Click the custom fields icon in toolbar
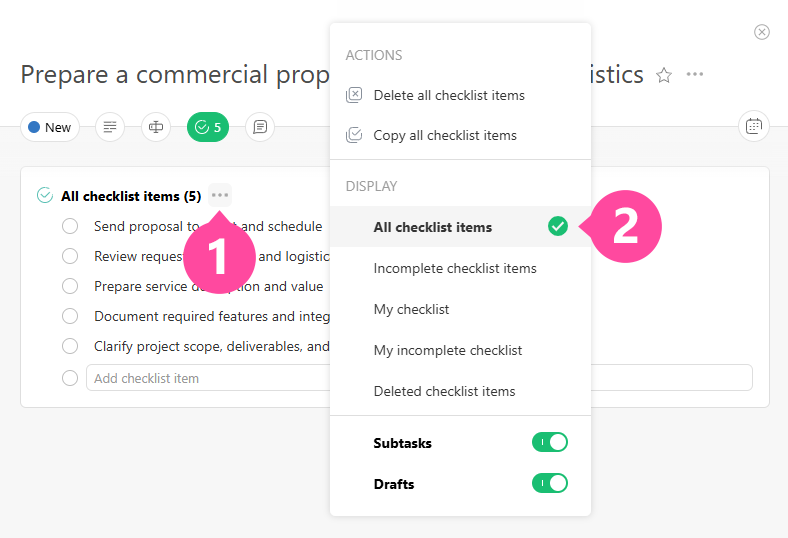The height and width of the screenshot is (538, 788). (x=156, y=127)
